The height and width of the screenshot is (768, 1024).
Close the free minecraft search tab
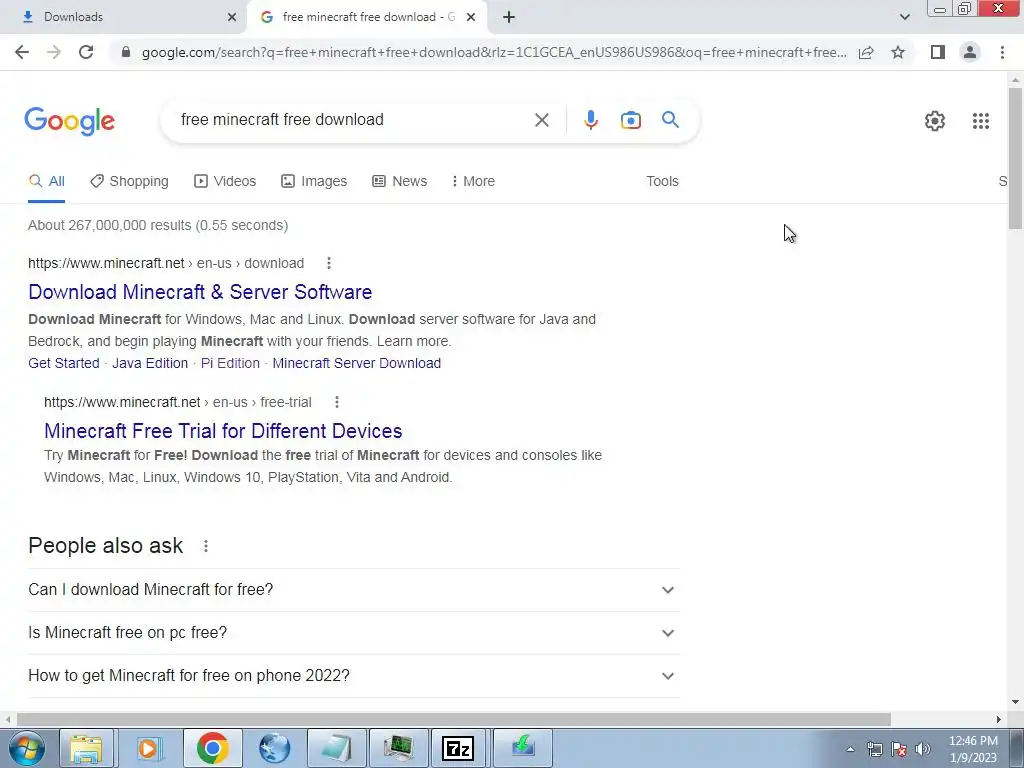point(471,17)
